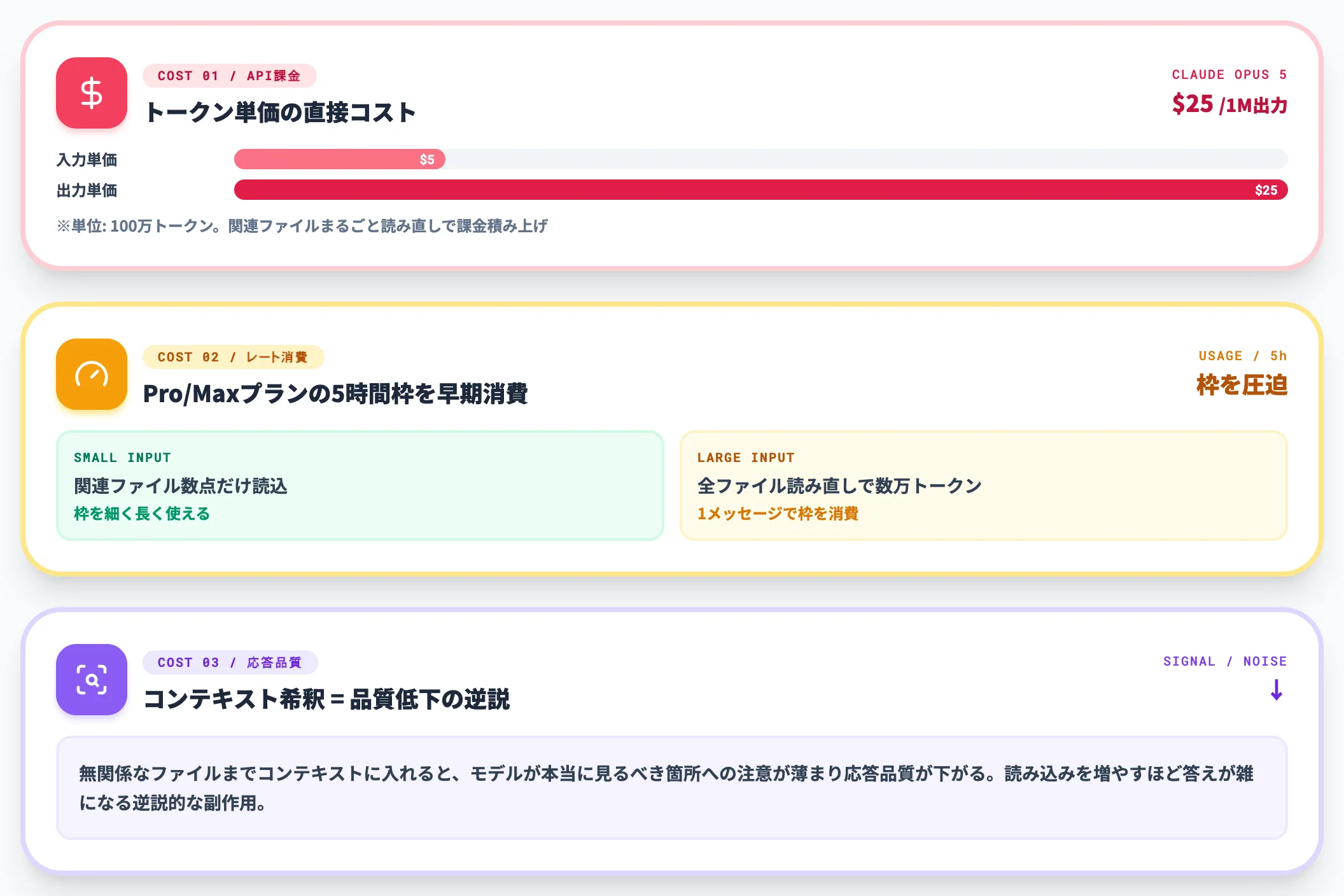Click green text 枠を細く長く使える

(142, 514)
